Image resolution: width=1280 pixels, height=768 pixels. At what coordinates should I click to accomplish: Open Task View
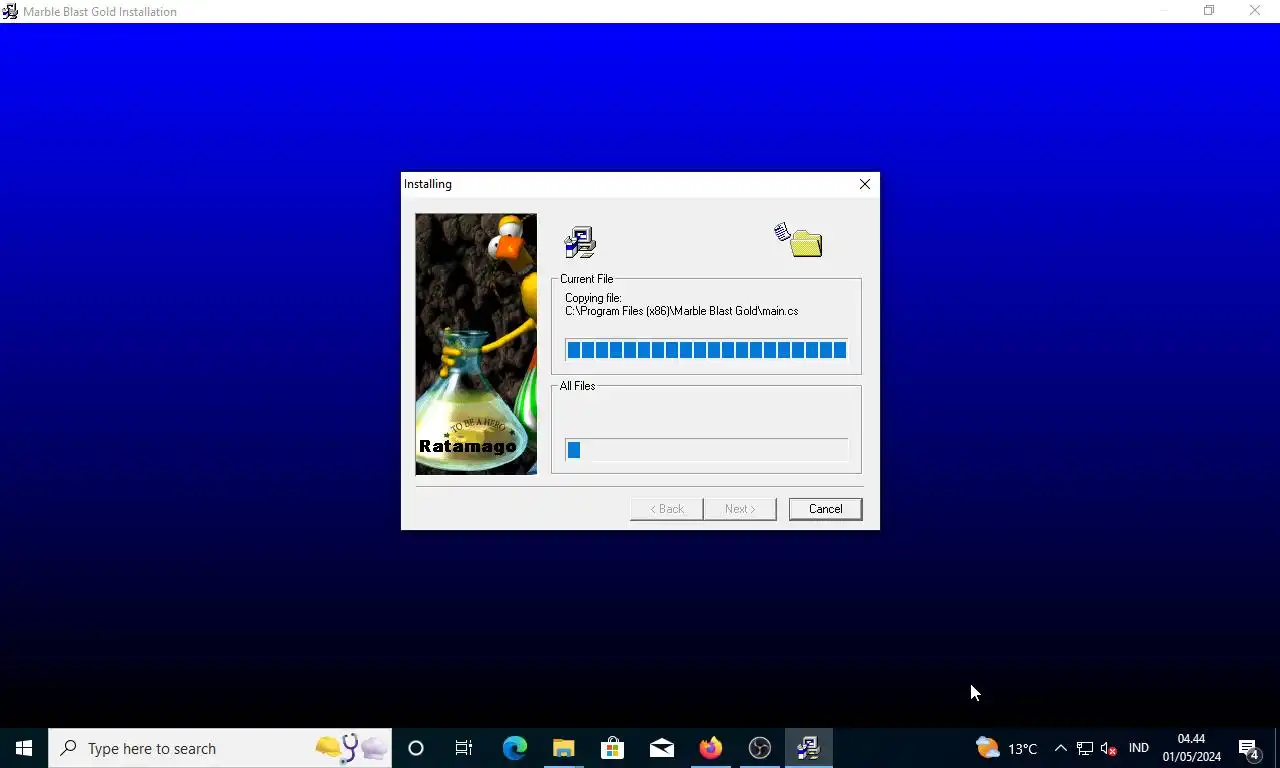[464, 748]
